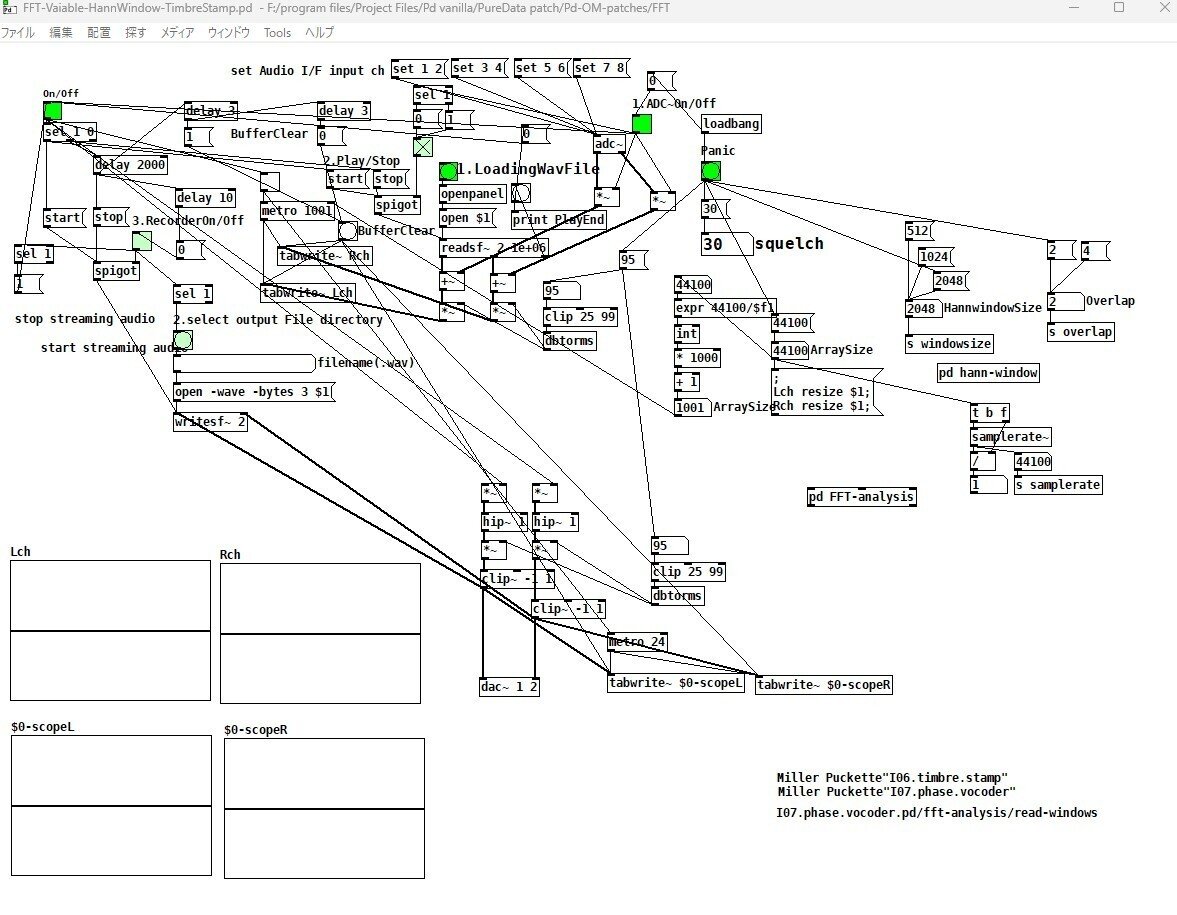Click the bang circle above print PlayEnd
The height and width of the screenshot is (915, 1177).
click(521, 194)
